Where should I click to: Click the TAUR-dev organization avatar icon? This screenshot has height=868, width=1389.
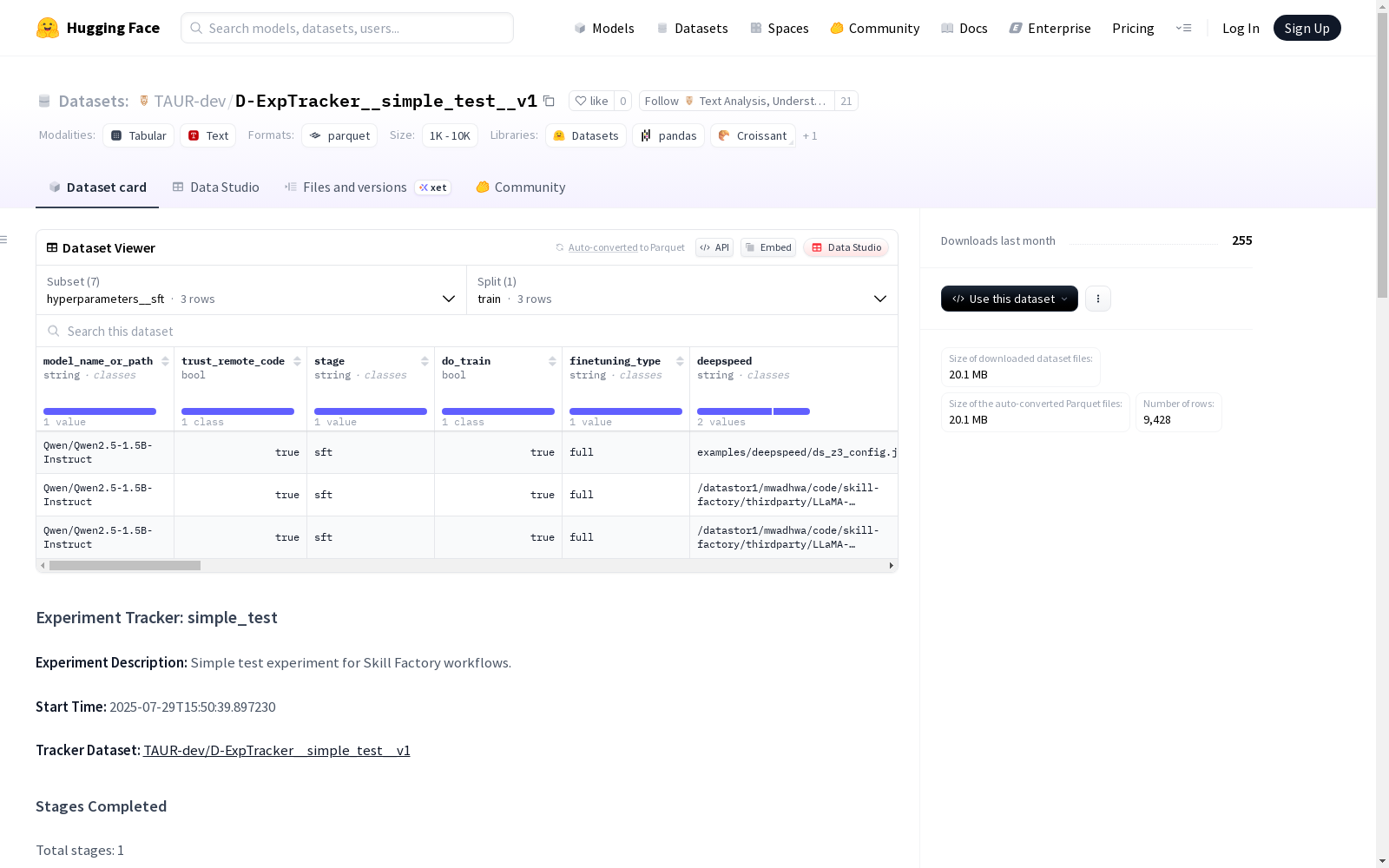(144, 101)
